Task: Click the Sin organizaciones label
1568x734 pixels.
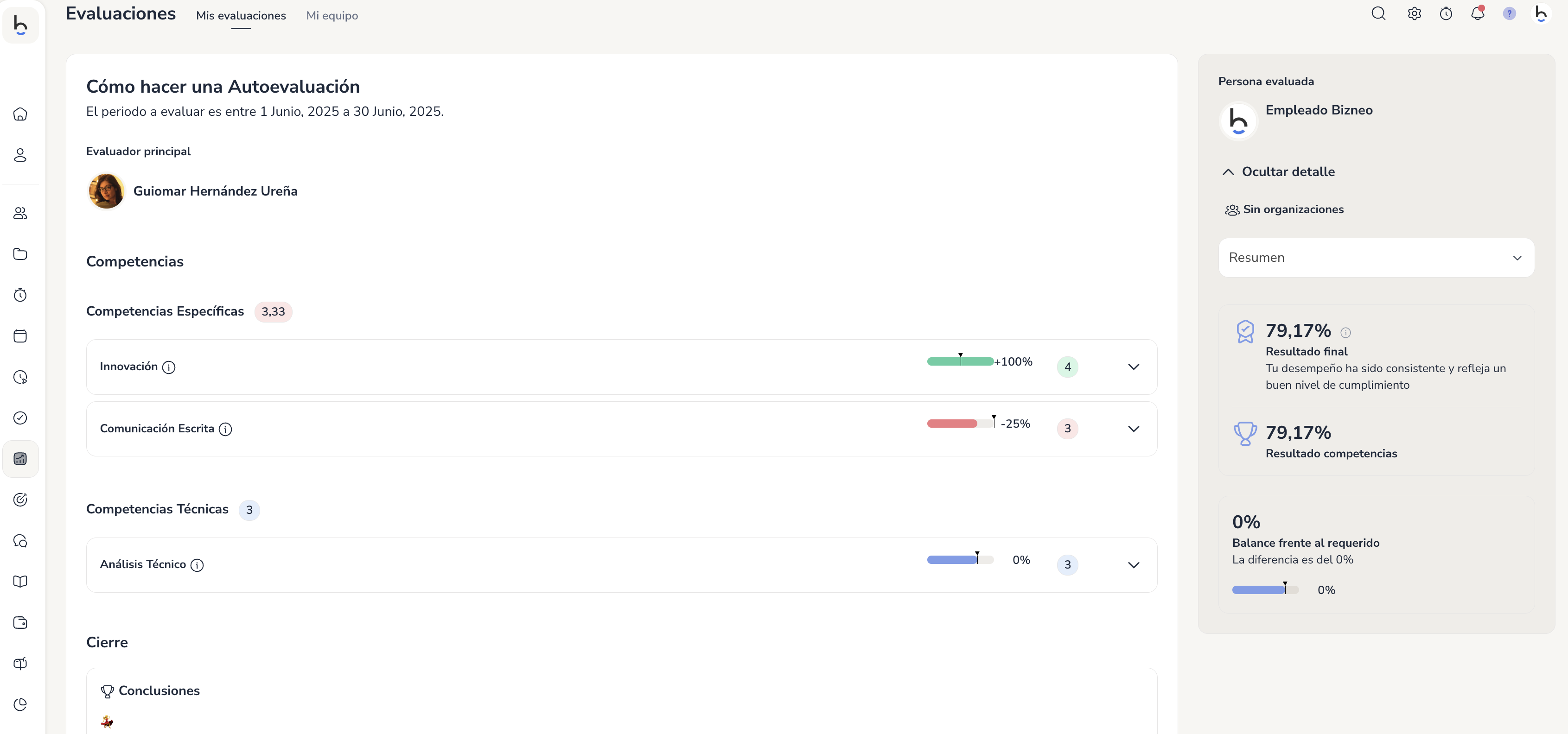Action: click(x=1294, y=209)
